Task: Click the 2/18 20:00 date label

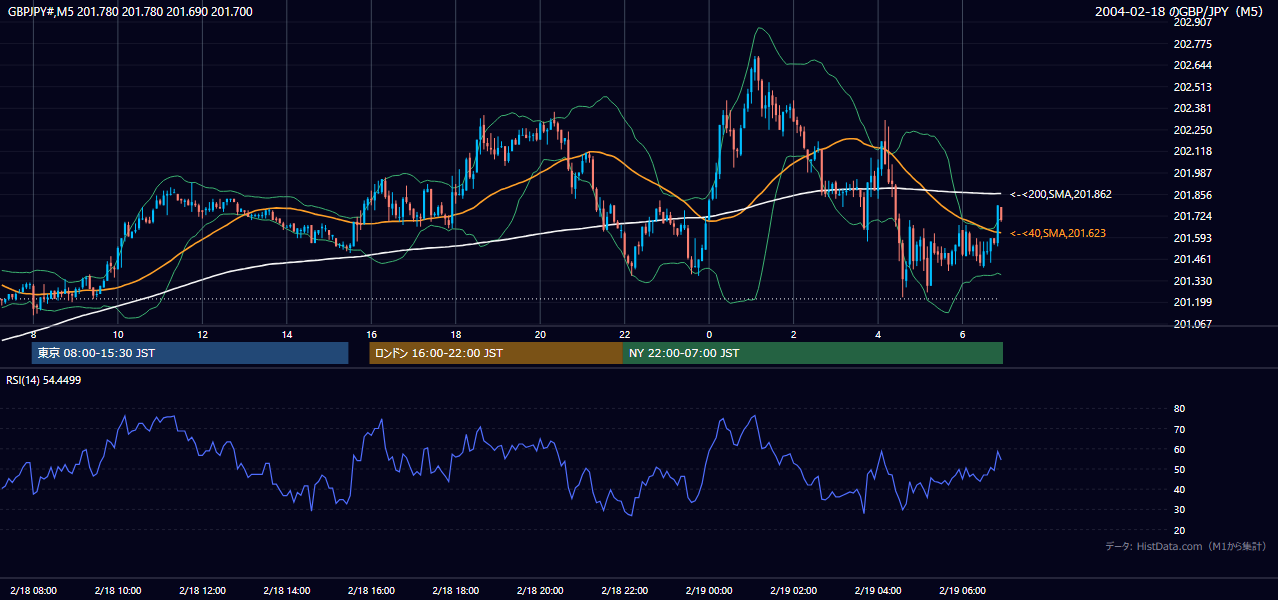Action: pyautogui.click(x=540, y=590)
